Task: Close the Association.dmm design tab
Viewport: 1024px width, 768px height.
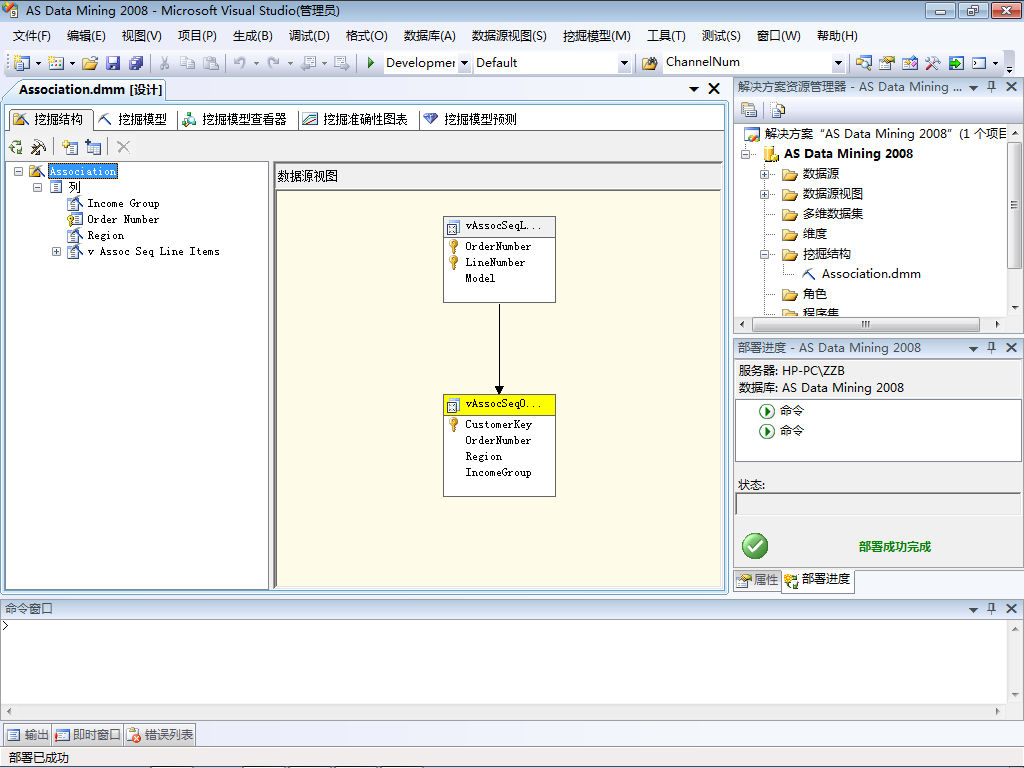Action: pos(714,89)
